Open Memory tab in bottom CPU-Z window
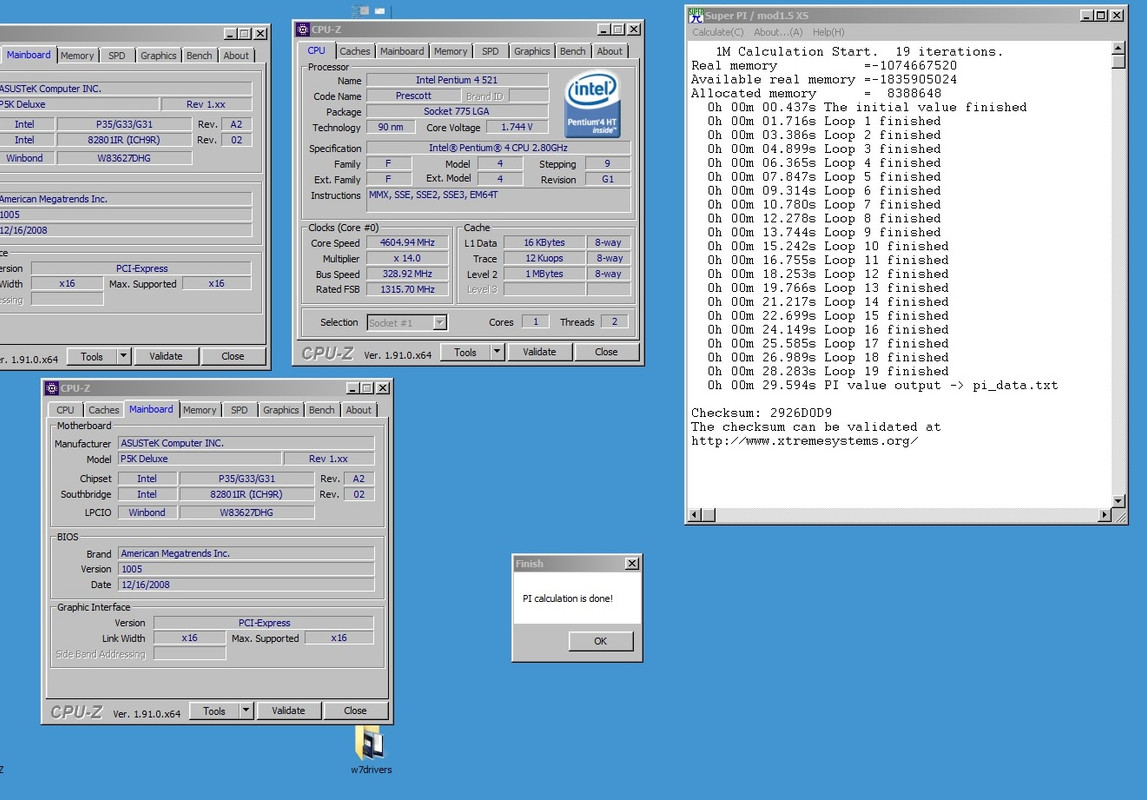 [200, 410]
